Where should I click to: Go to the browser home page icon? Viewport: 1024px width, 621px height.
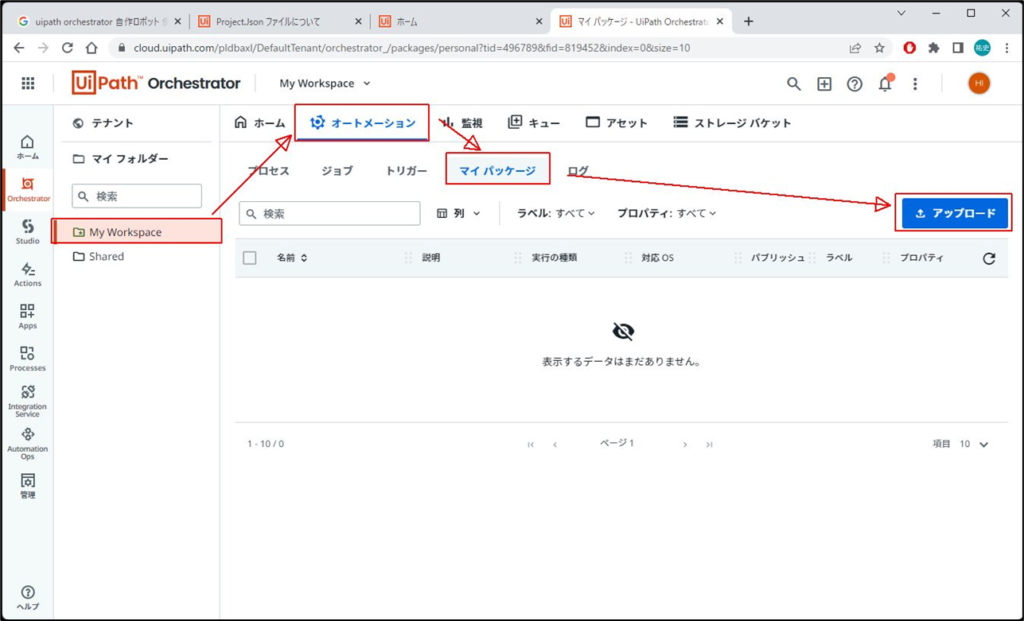(x=91, y=48)
